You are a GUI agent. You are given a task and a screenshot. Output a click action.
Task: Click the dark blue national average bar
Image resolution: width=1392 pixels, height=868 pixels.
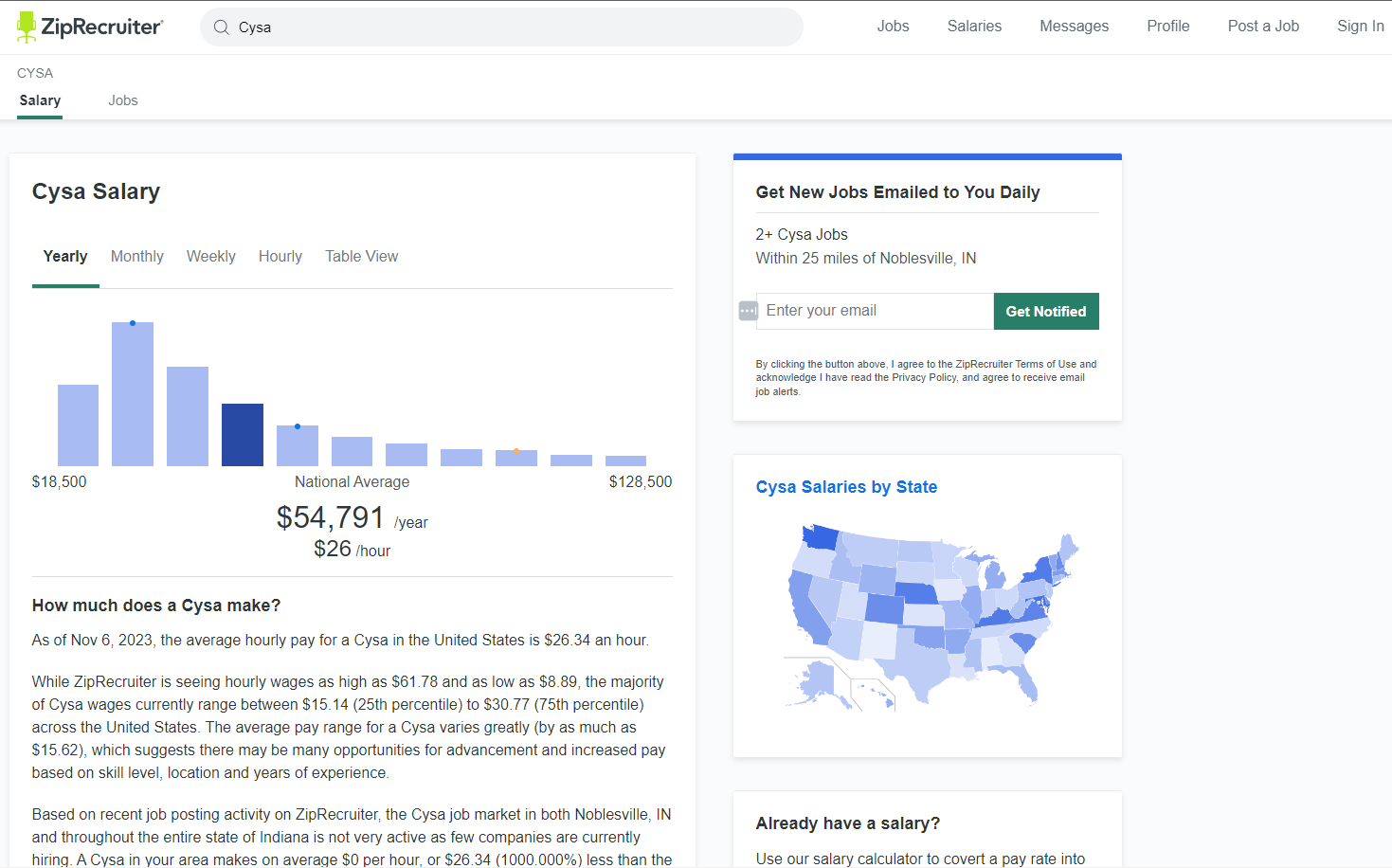point(243,435)
